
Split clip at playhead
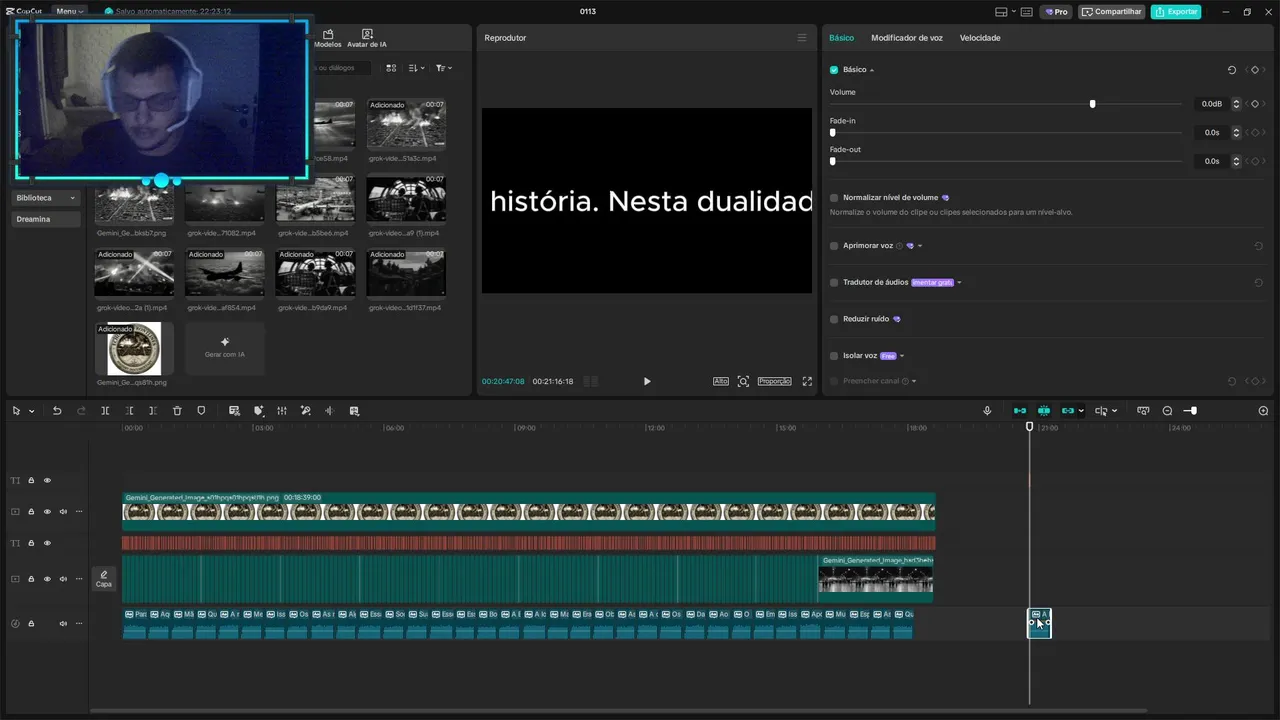105,411
